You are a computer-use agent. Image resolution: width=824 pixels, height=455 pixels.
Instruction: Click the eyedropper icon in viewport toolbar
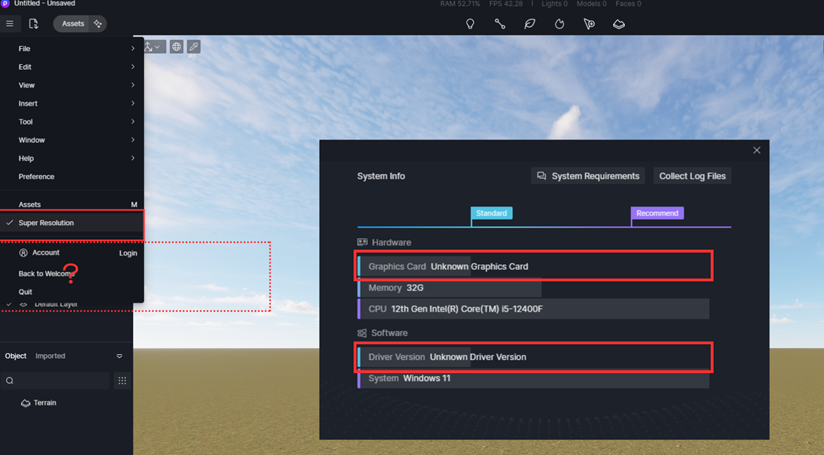[x=194, y=47]
